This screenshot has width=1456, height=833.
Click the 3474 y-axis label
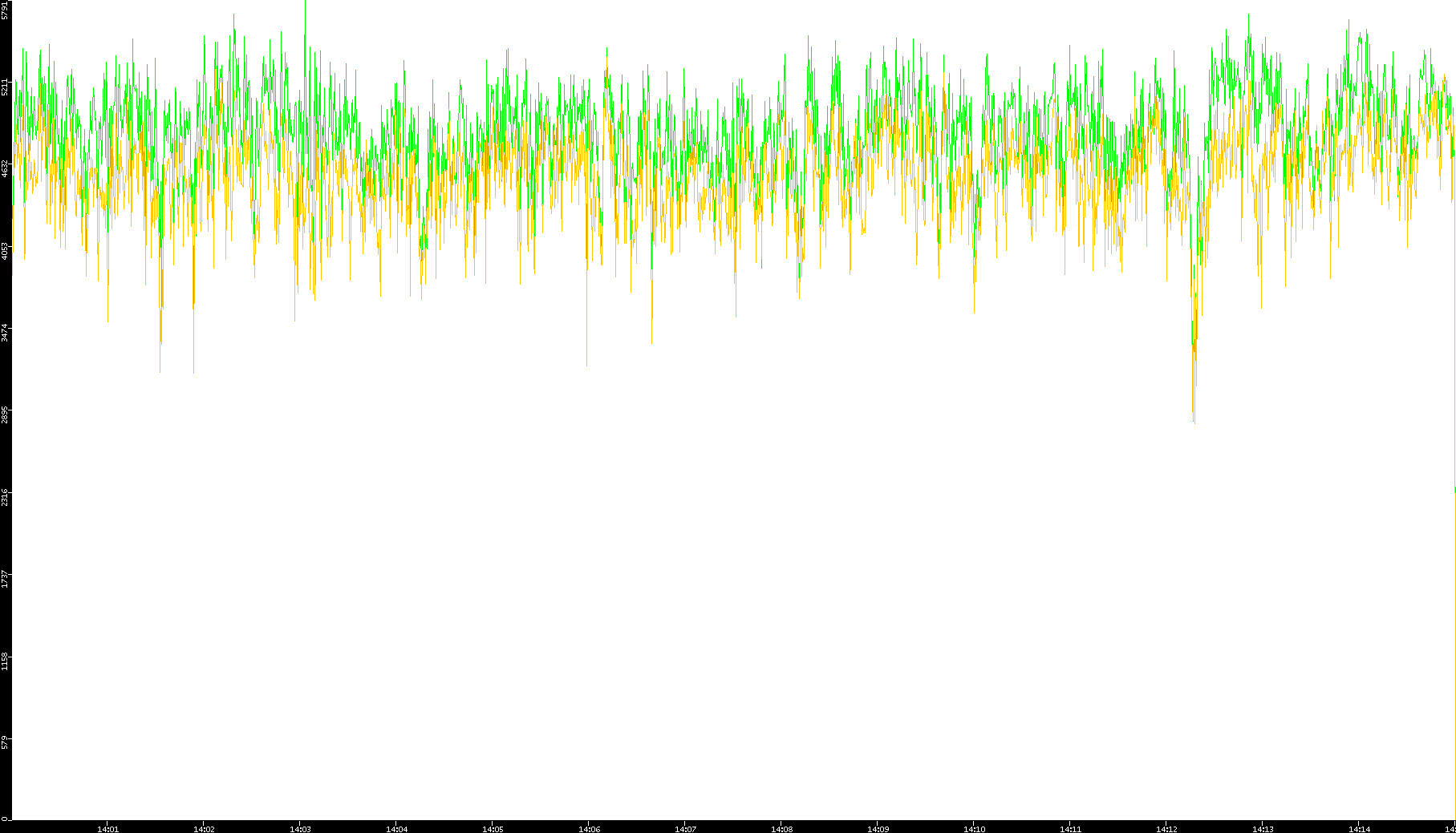pos(6,333)
